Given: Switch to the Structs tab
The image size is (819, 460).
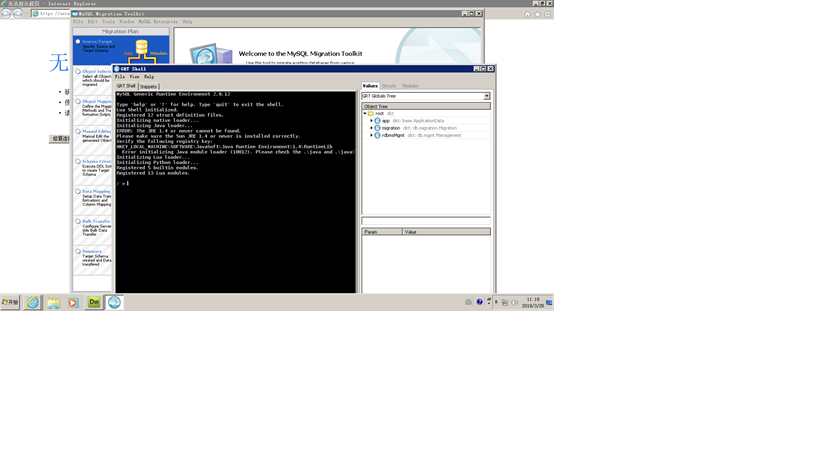Looking at the screenshot, I should (389, 86).
